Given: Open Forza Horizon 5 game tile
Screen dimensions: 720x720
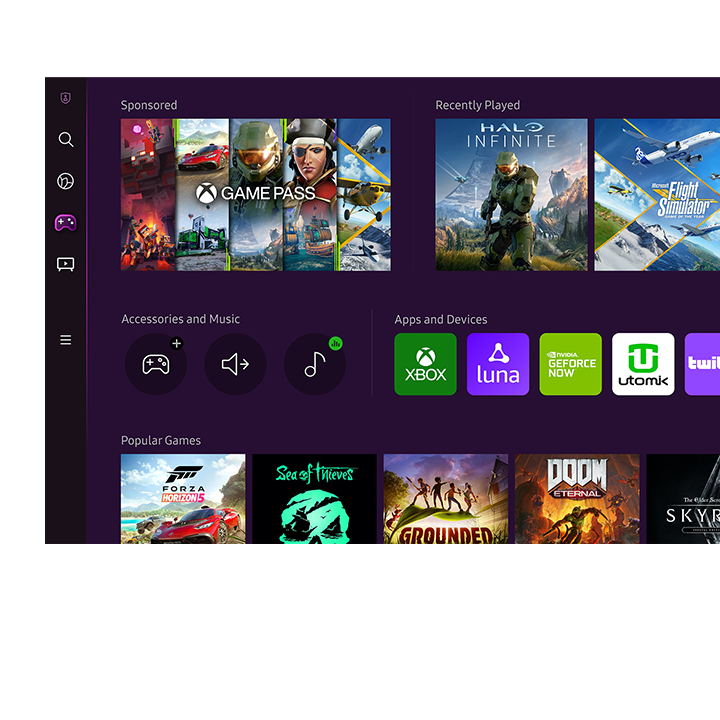Looking at the screenshot, I should pyautogui.click(x=183, y=499).
